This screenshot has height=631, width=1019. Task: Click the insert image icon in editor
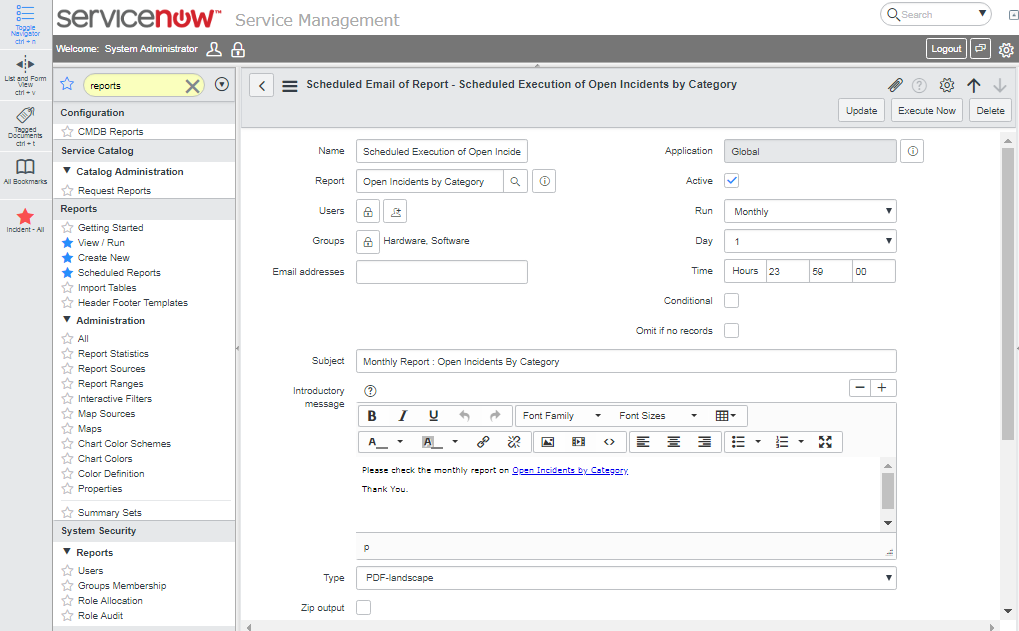[x=547, y=442]
